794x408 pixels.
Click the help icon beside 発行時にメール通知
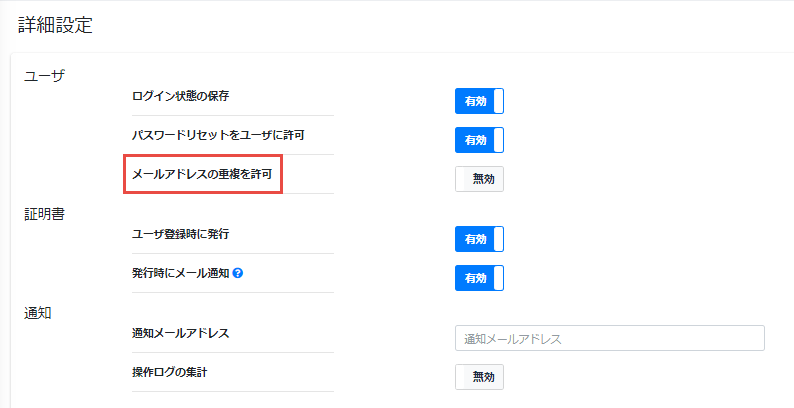(x=238, y=273)
